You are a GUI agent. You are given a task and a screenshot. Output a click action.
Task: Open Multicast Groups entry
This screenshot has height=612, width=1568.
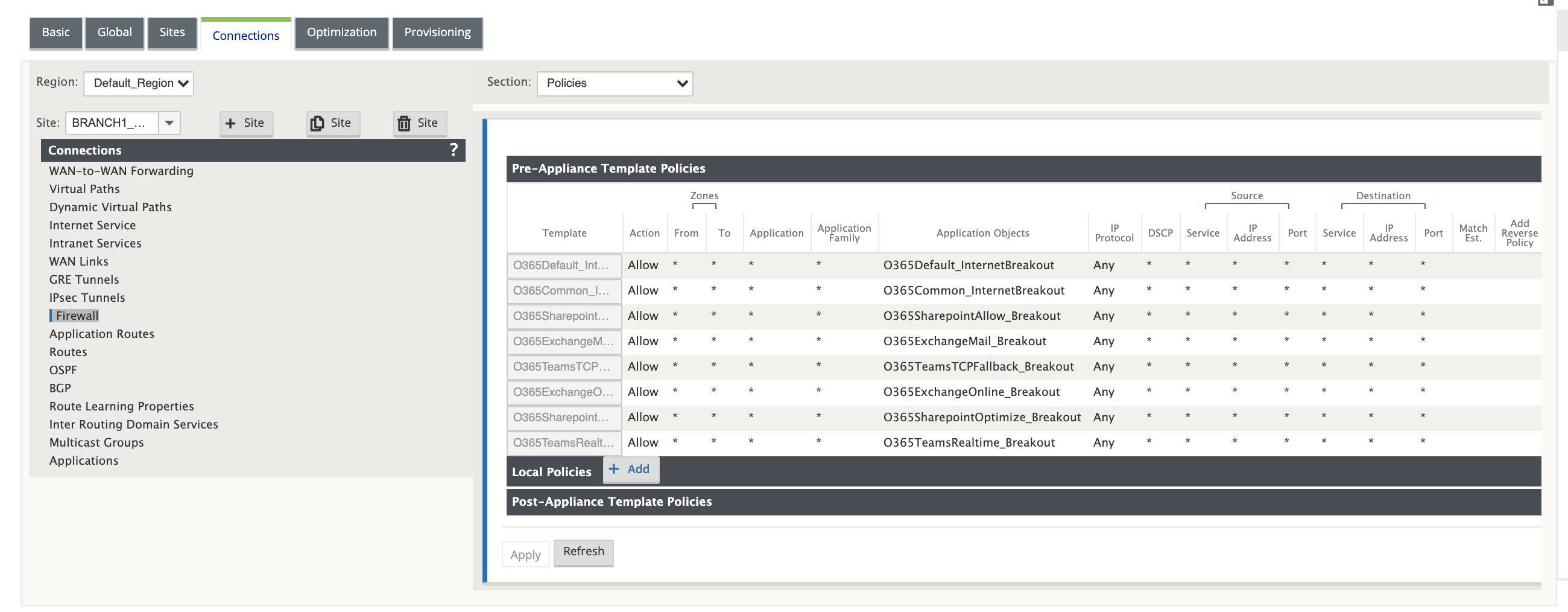(96, 443)
